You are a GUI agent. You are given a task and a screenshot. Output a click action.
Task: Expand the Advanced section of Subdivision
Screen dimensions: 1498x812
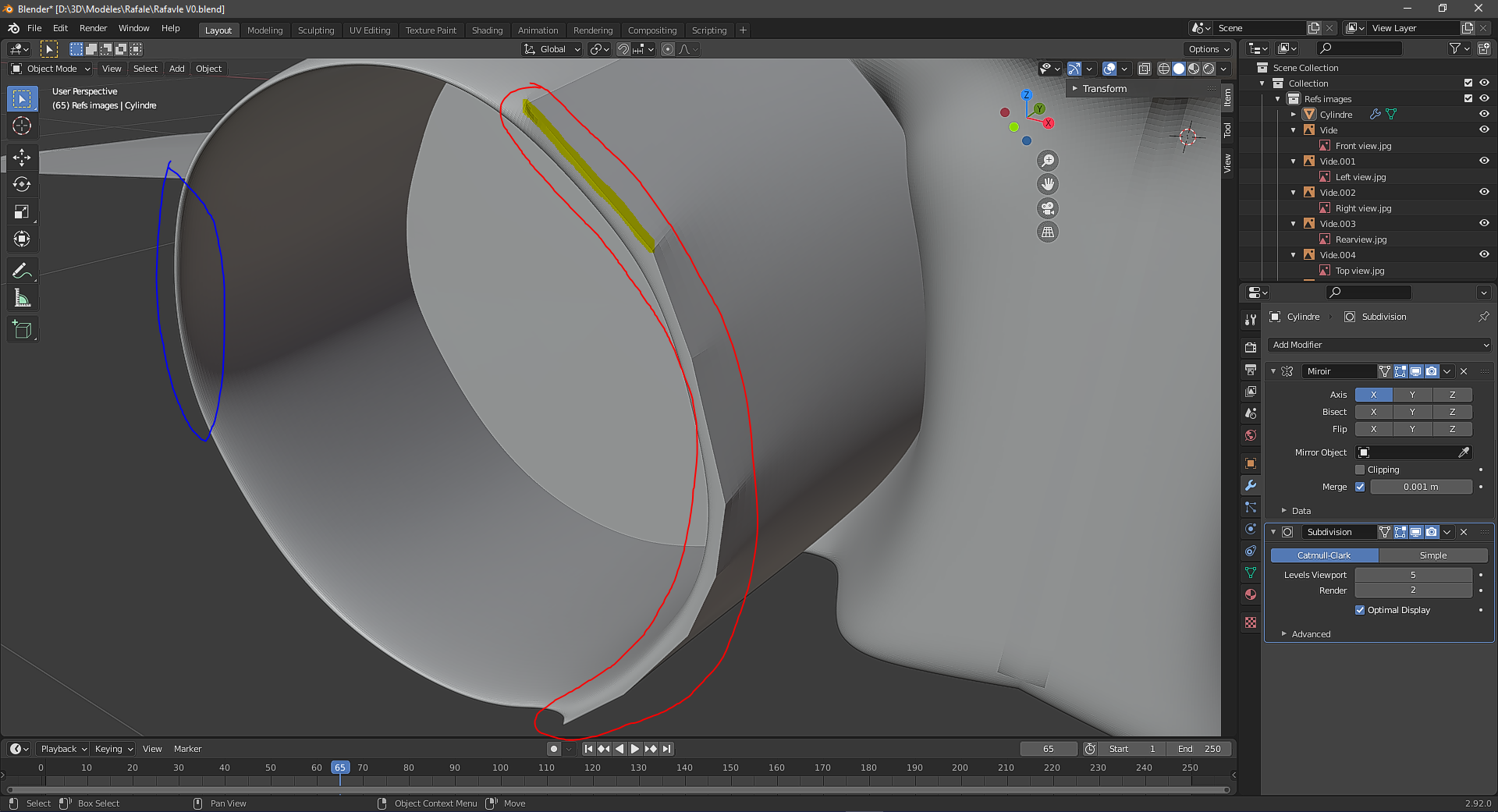[1311, 634]
